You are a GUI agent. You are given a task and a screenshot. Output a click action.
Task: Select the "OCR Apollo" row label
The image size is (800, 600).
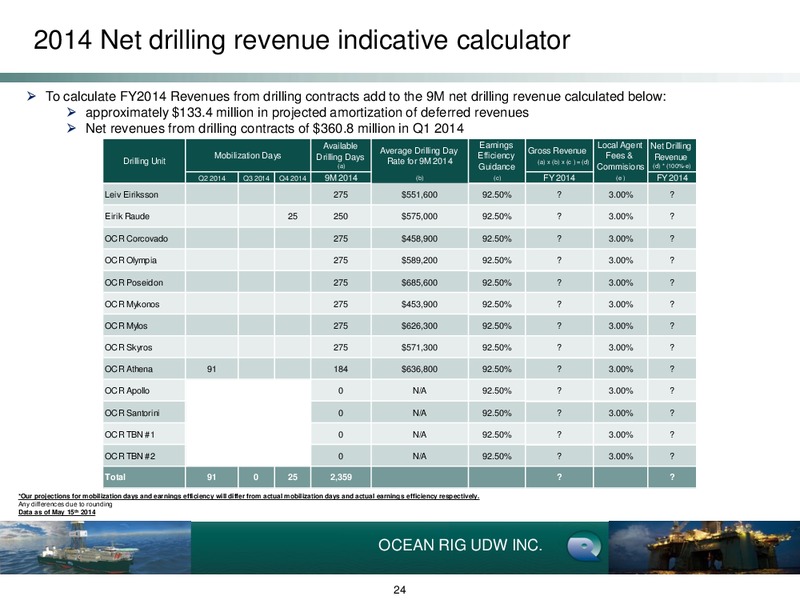pyautogui.click(x=127, y=391)
